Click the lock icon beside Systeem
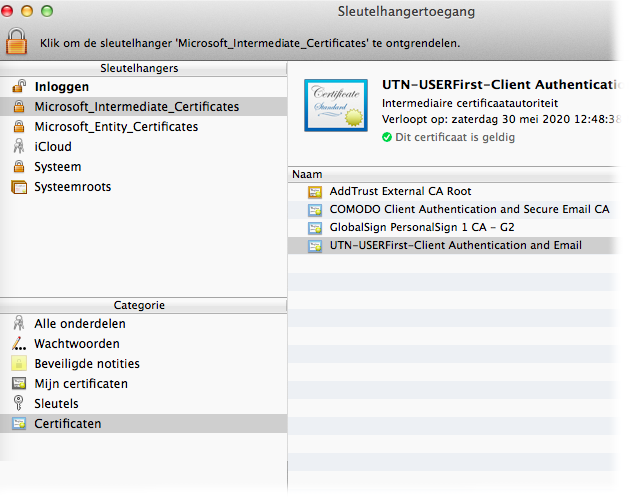 pyautogui.click(x=19, y=166)
